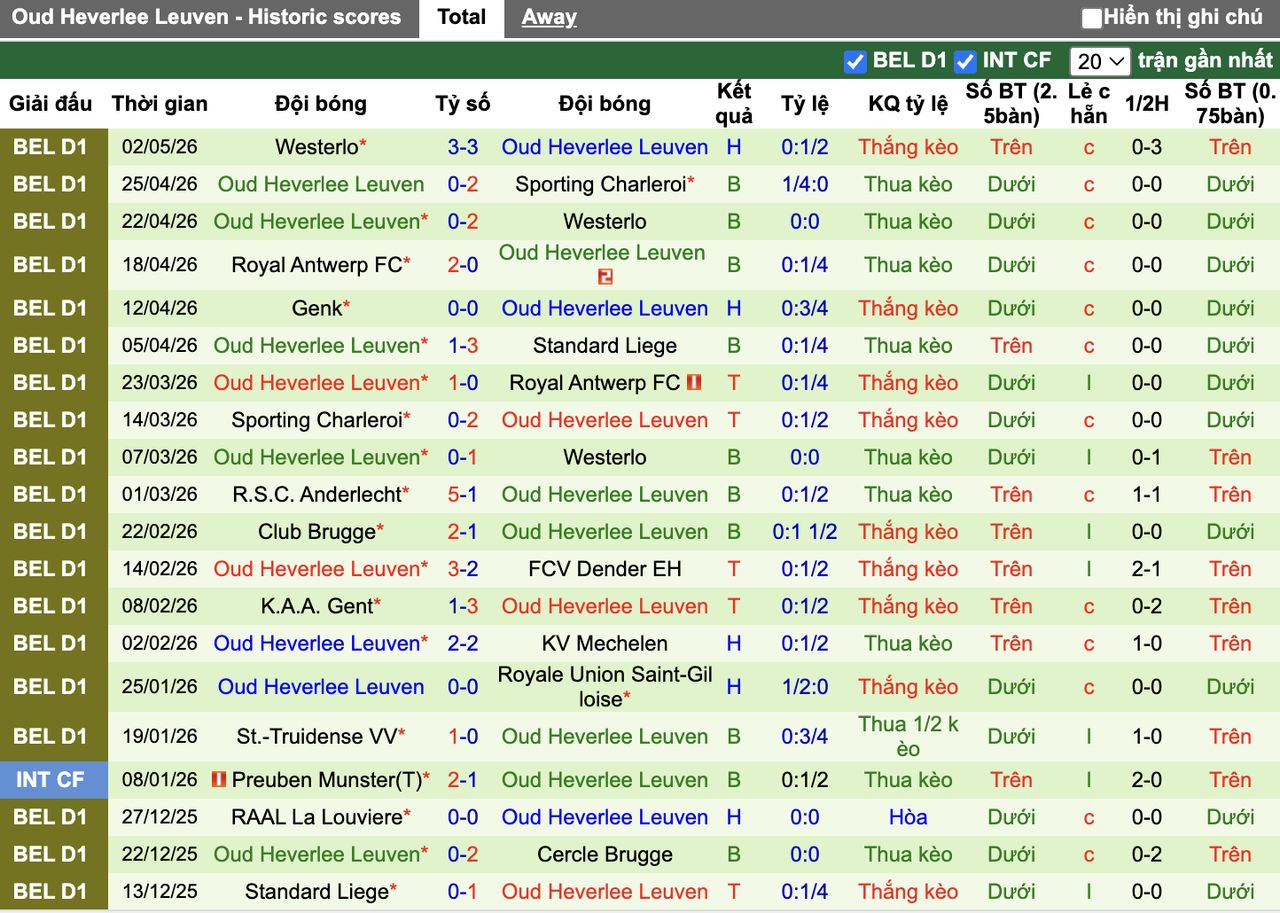1280x913 pixels.
Task: Open the 3-3 score of the 02/05/26 match
Action: [463, 147]
